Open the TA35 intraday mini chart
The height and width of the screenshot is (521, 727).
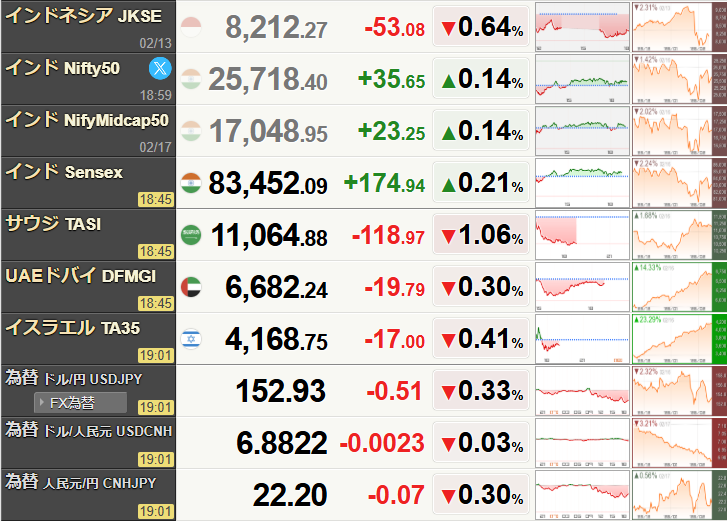pos(582,339)
